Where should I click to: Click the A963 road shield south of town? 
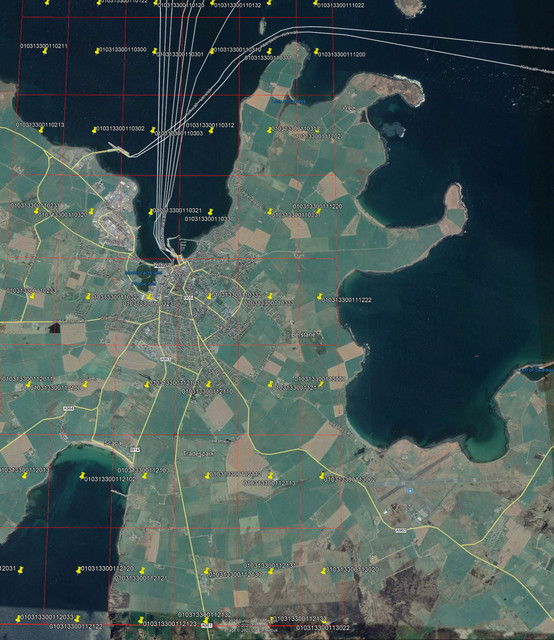click(x=165, y=359)
